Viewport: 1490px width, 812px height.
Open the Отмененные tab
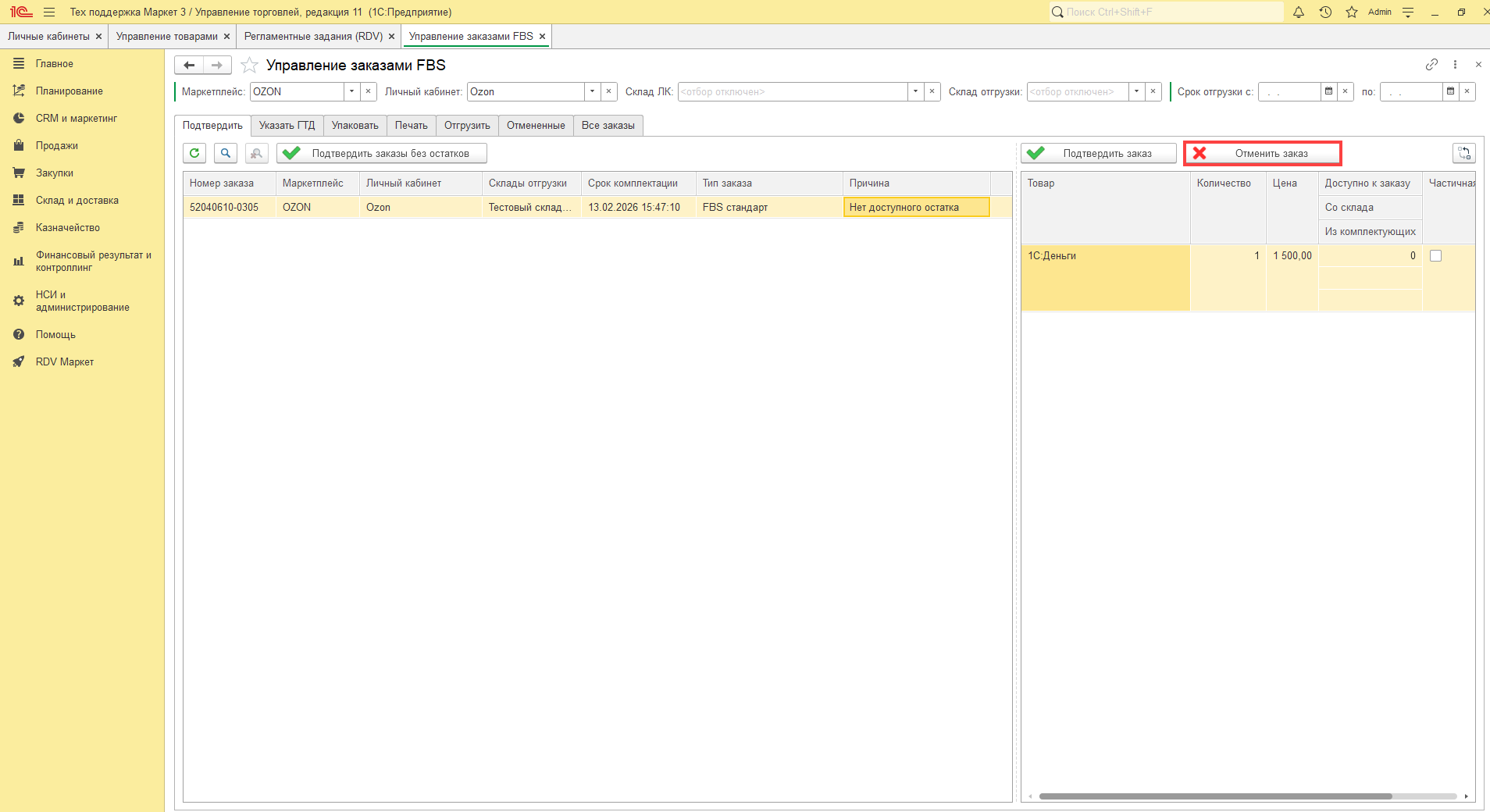click(x=536, y=126)
